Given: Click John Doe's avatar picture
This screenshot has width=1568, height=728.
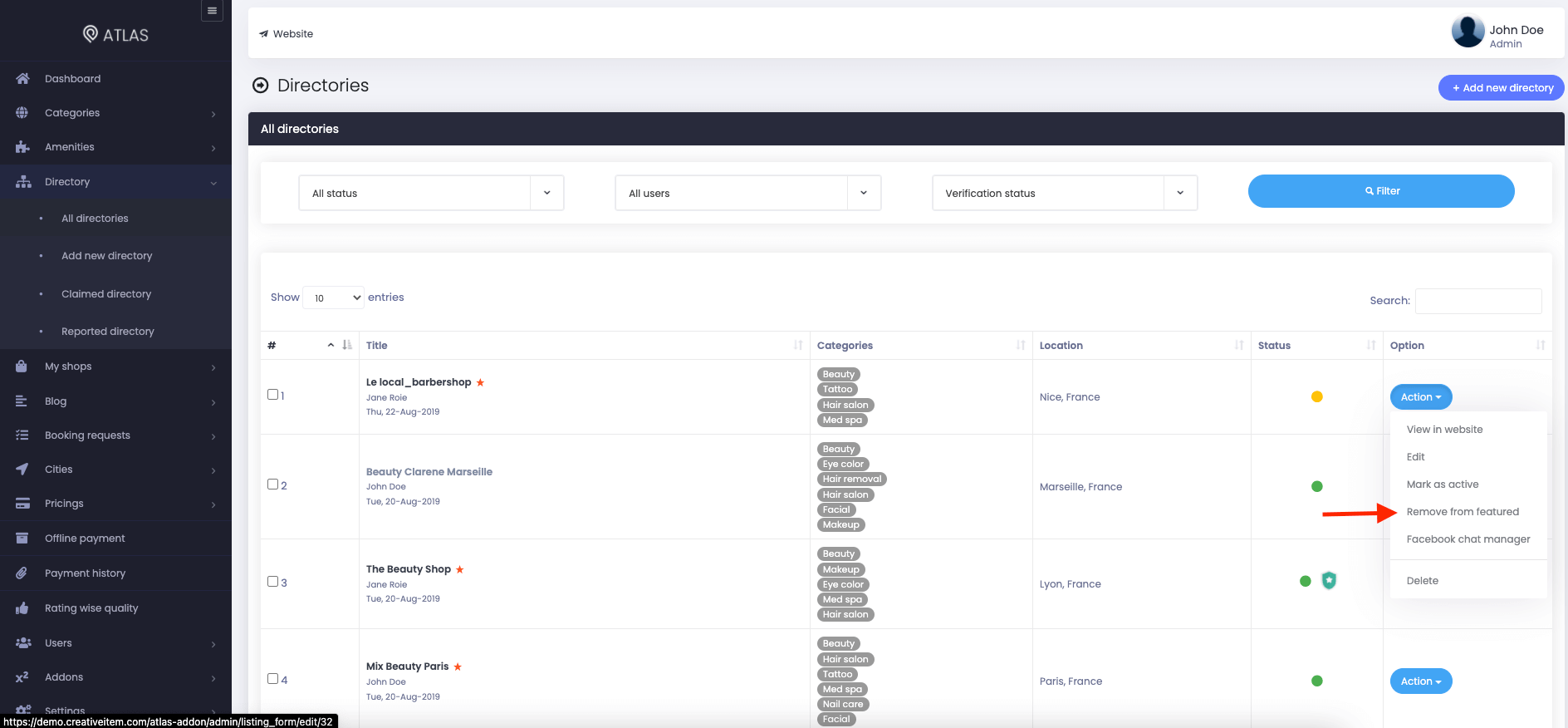Looking at the screenshot, I should pos(1468,32).
